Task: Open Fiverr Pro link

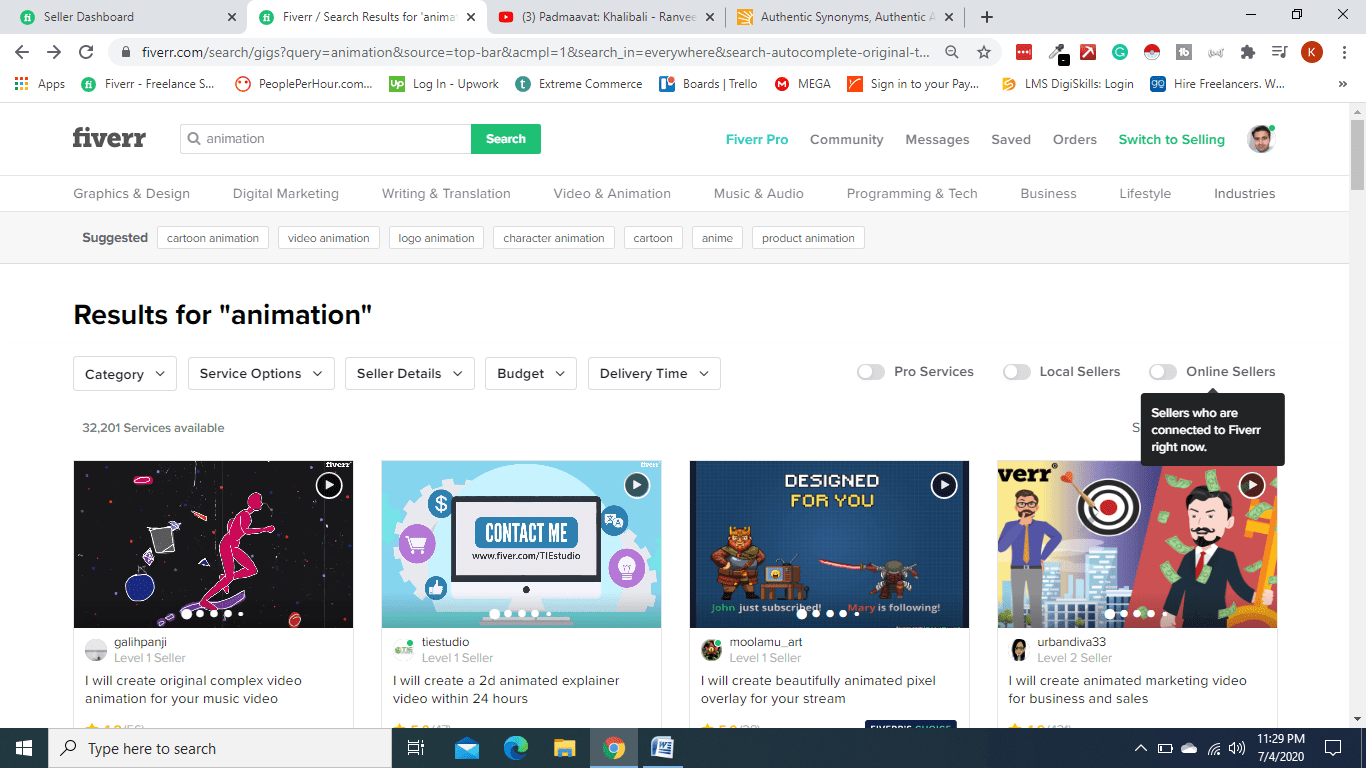Action: (757, 139)
